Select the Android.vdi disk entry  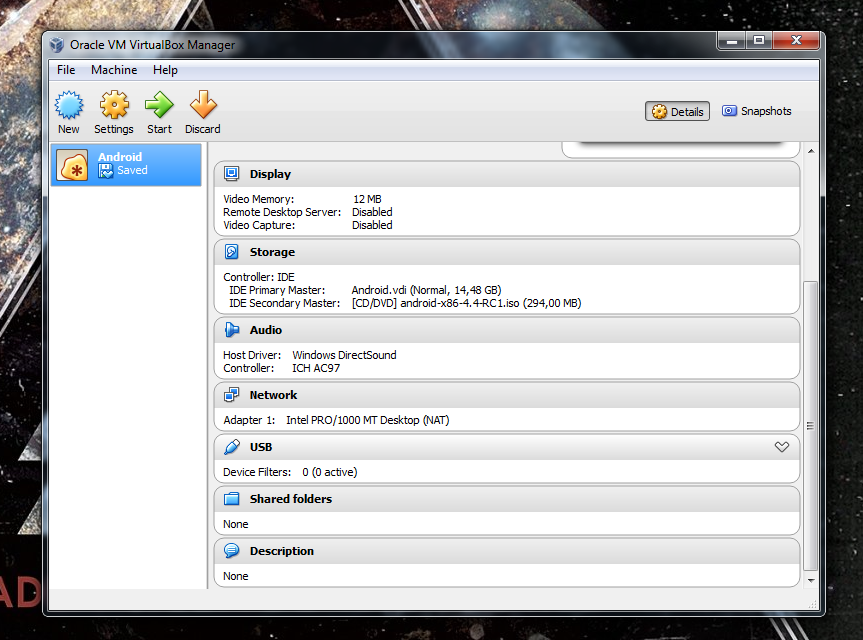point(427,290)
